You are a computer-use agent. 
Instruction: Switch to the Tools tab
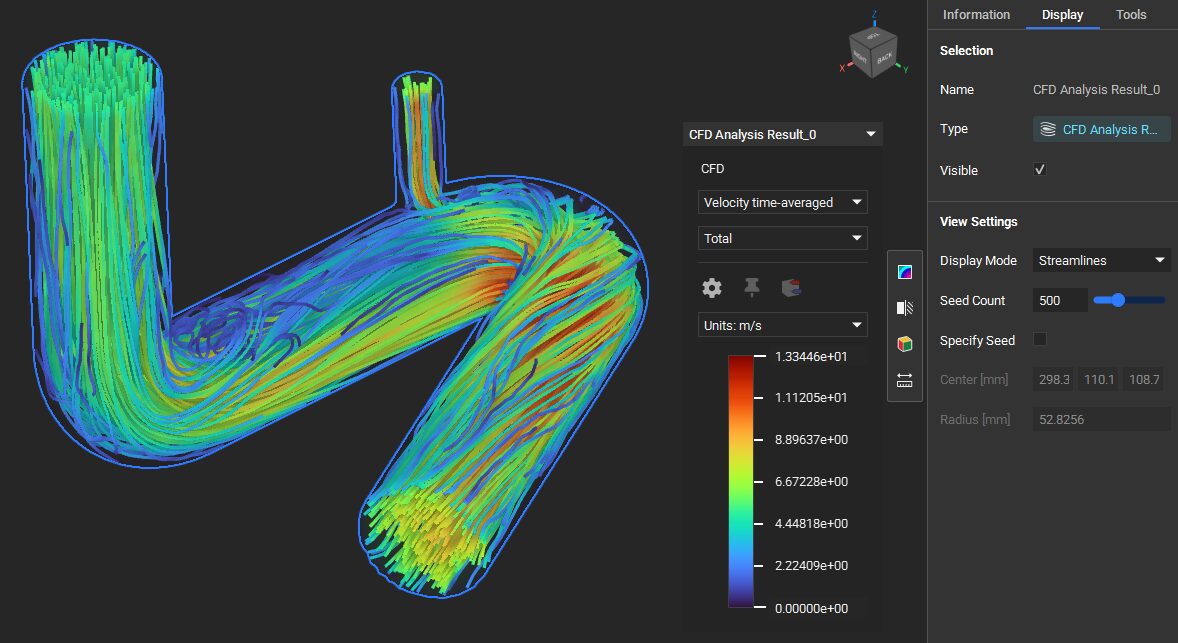tap(1131, 14)
